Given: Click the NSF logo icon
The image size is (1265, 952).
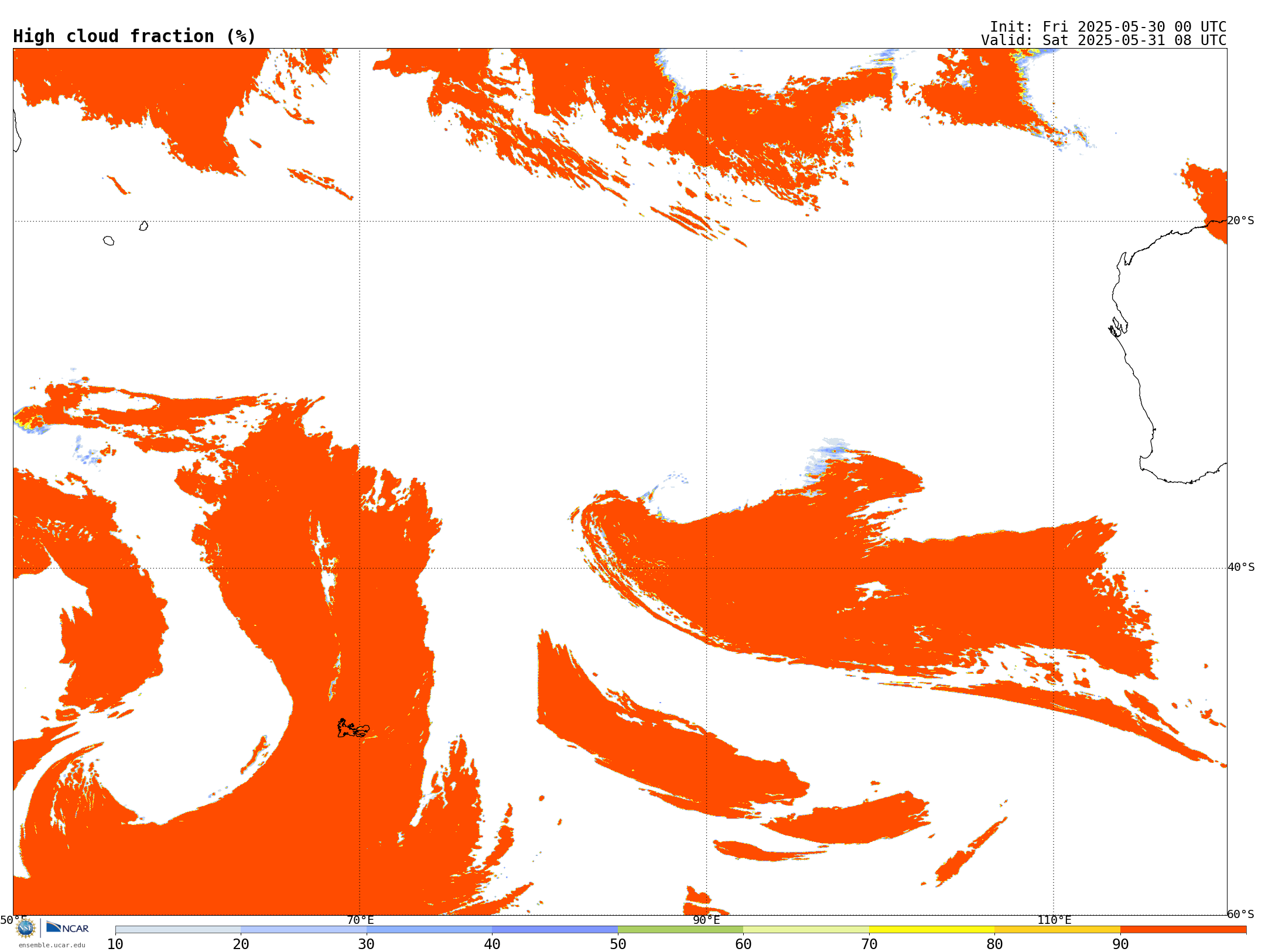Looking at the screenshot, I should pyautogui.click(x=26, y=928).
